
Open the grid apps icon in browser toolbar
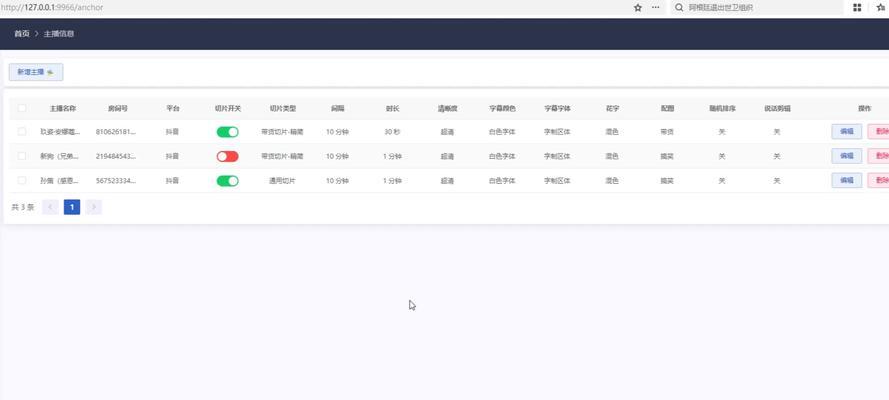(857, 8)
